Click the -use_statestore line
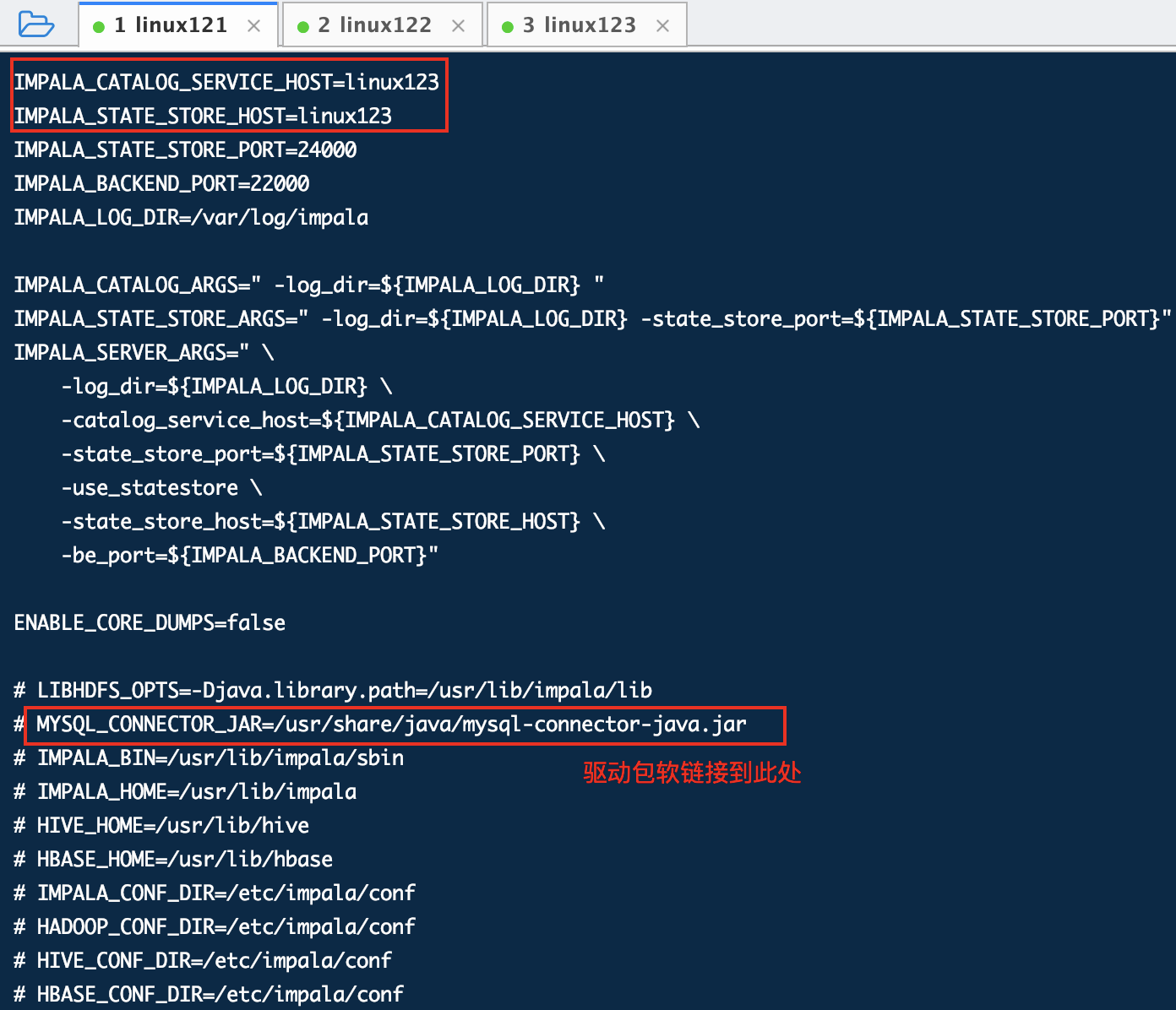This screenshot has height=1010, width=1176. pyautogui.click(x=161, y=487)
